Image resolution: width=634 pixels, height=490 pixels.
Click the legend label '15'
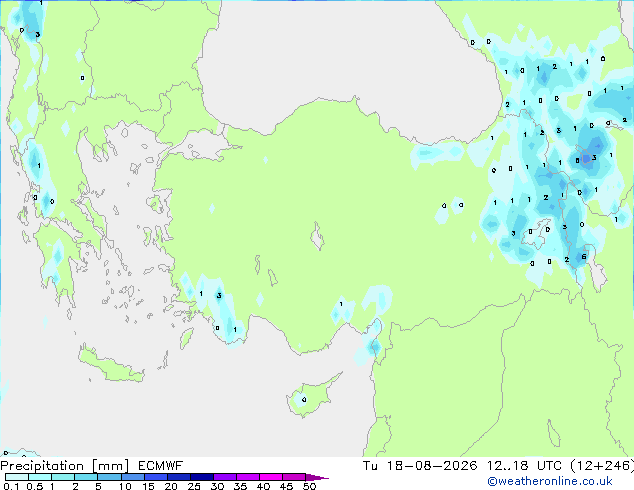click(148, 486)
